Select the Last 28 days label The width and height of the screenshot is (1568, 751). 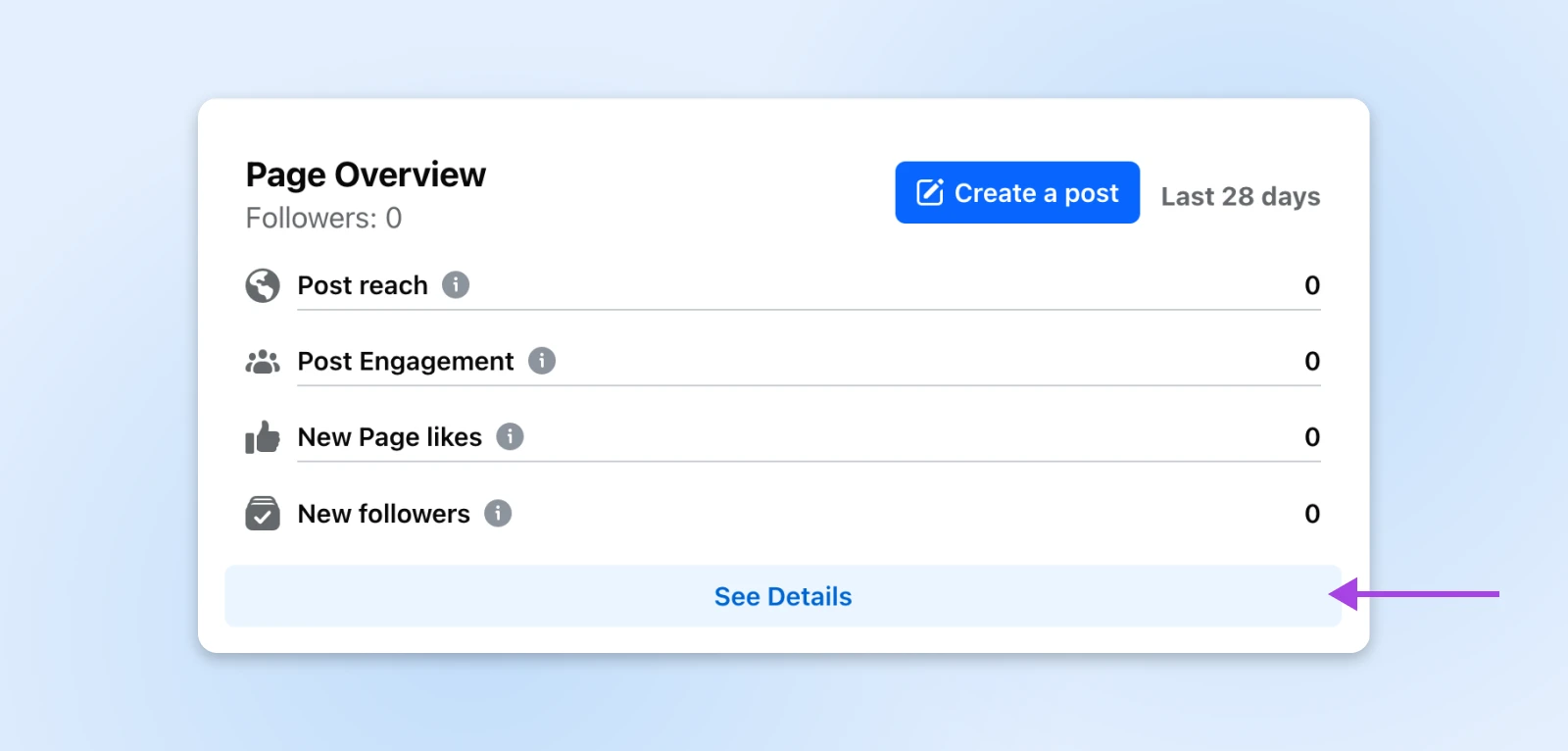[x=1241, y=196]
